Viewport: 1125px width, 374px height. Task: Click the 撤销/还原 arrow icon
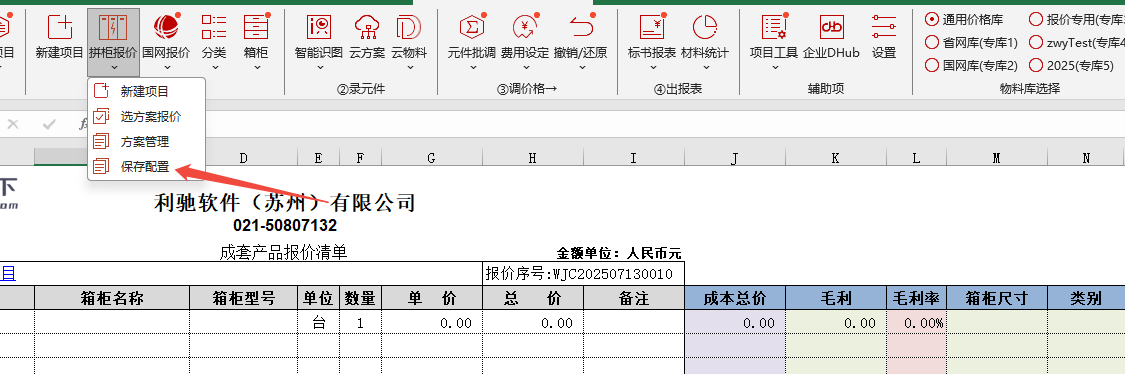pos(580,27)
